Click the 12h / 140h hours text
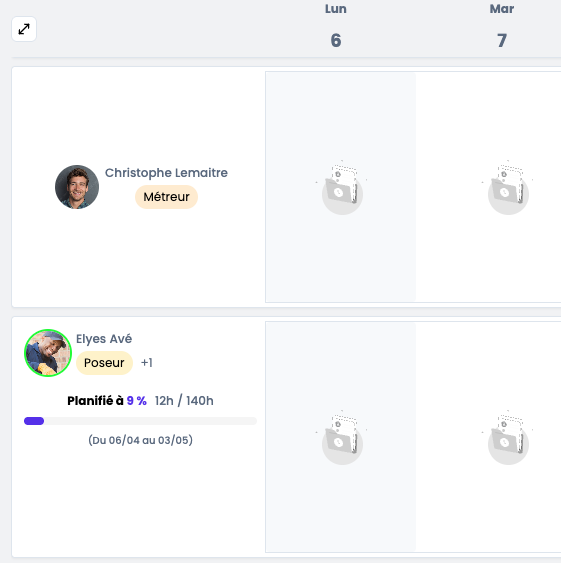 coord(184,401)
